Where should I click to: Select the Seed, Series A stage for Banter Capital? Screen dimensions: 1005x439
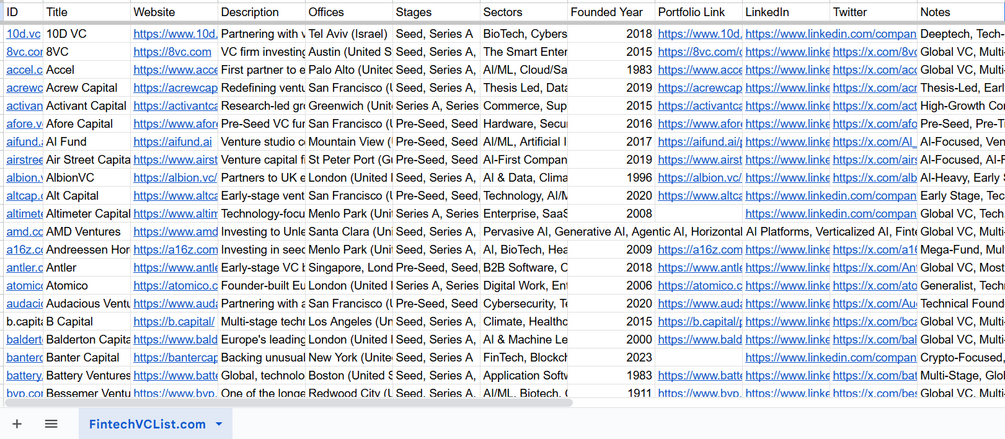(436, 357)
